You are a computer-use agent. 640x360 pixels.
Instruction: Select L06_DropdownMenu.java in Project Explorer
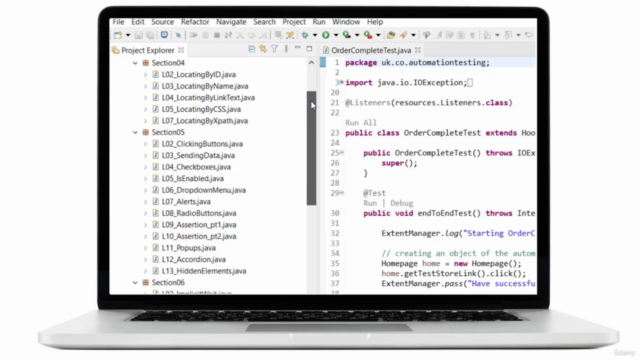(x=203, y=190)
